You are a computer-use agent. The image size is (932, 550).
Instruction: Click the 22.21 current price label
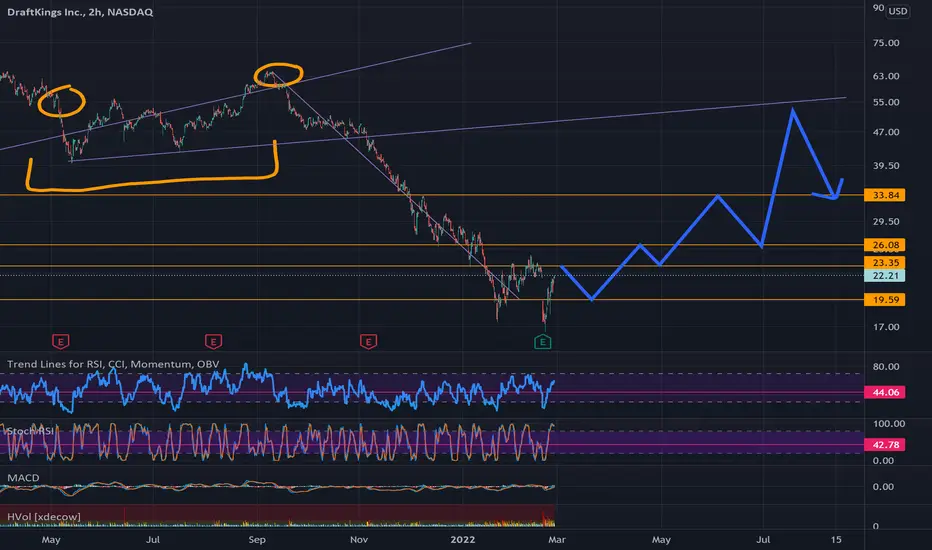coord(885,275)
